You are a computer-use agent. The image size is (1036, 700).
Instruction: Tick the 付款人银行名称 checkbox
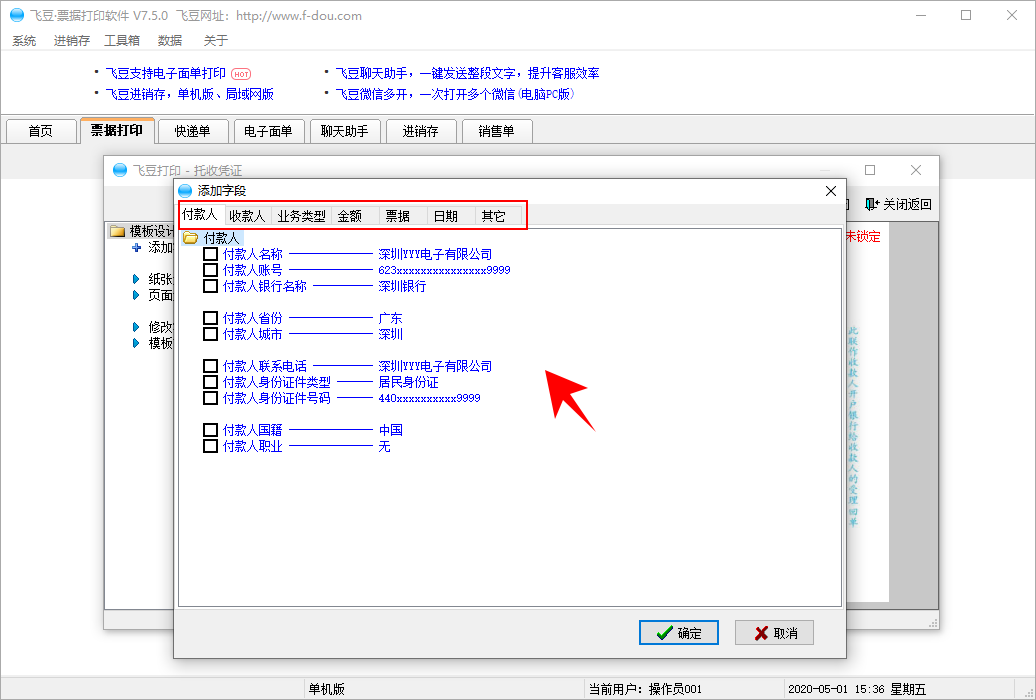(x=210, y=286)
